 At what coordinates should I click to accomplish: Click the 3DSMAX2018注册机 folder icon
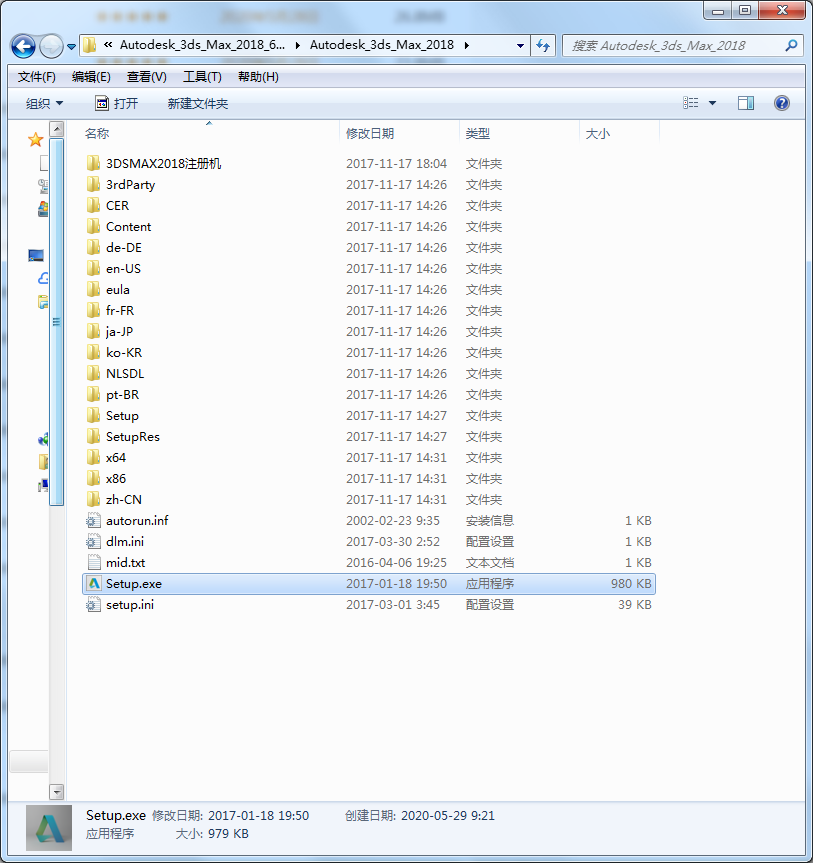(x=94, y=164)
